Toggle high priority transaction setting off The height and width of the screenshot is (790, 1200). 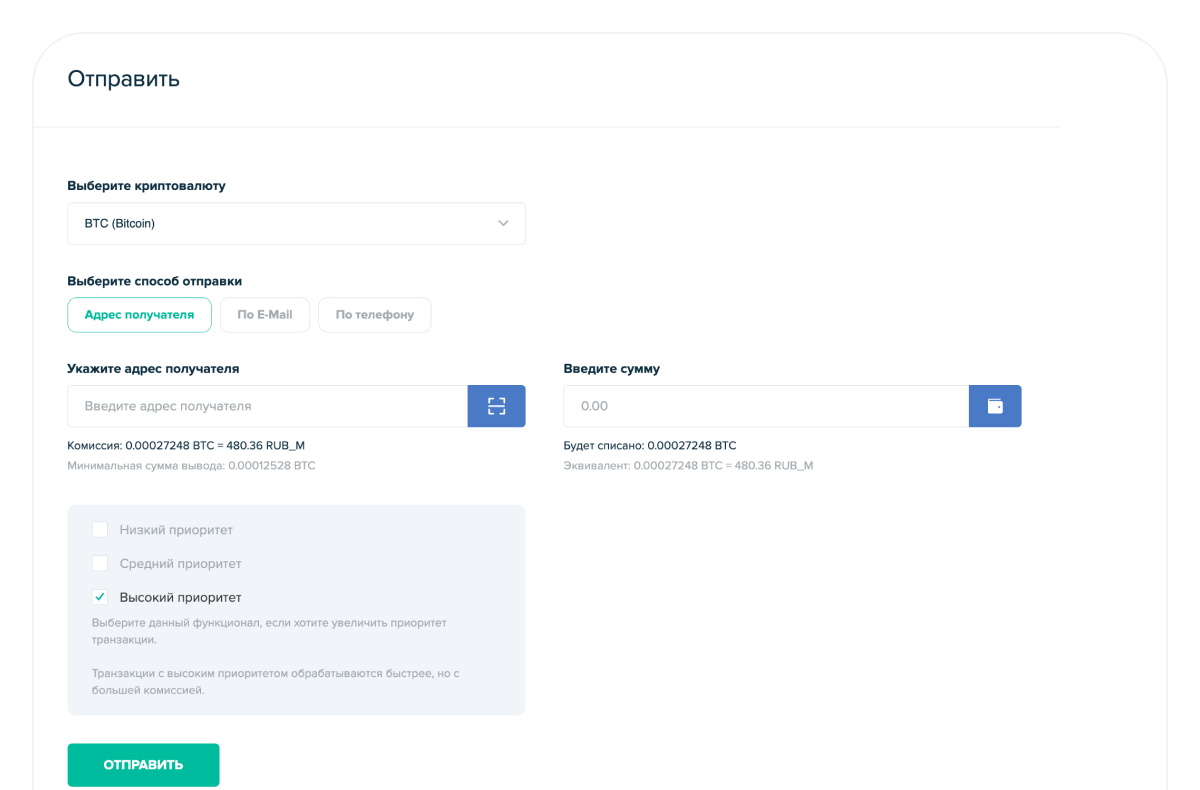[x=99, y=596]
